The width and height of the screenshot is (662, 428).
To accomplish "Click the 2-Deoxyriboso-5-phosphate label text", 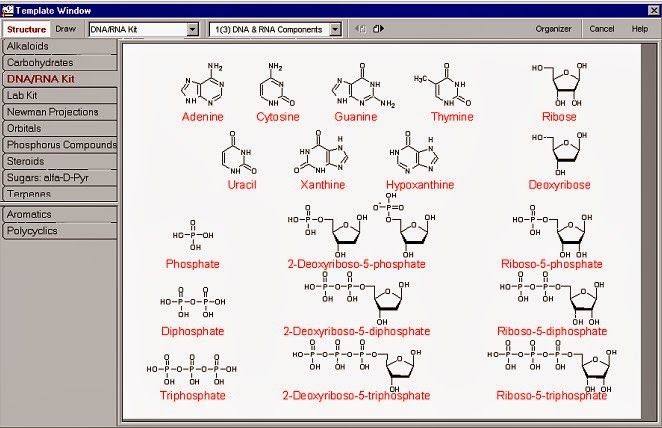I will 357,264.
